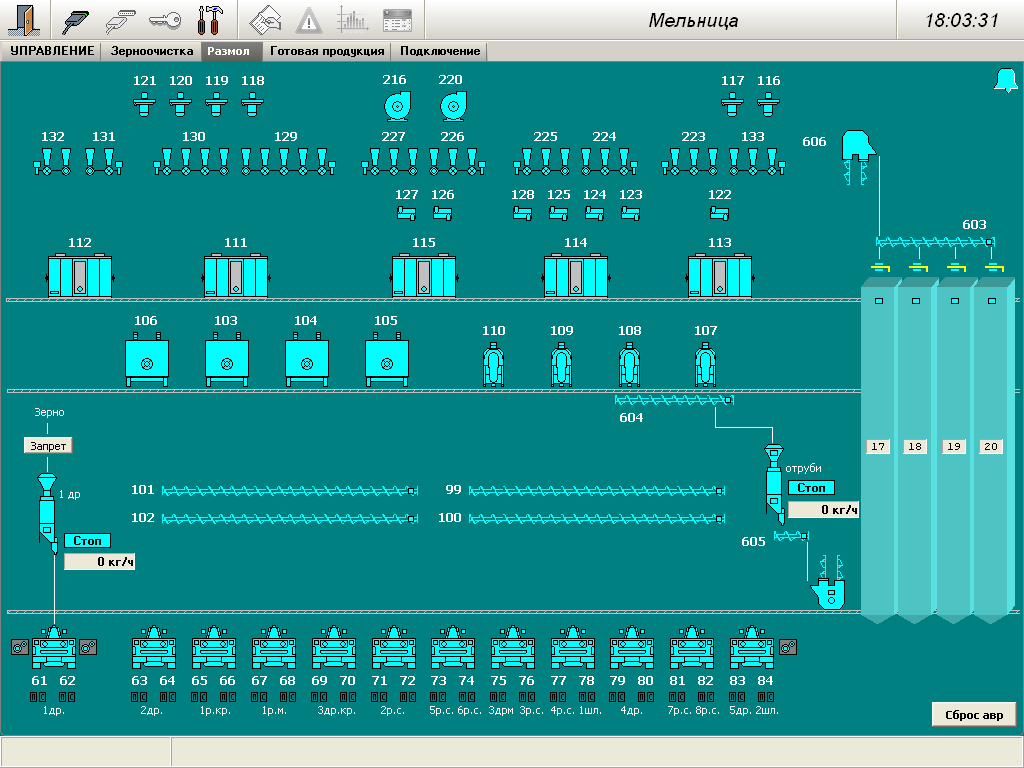Viewport: 1024px width, 768px height.
Task: Click silo number 17 label
Action: point(878,447)
